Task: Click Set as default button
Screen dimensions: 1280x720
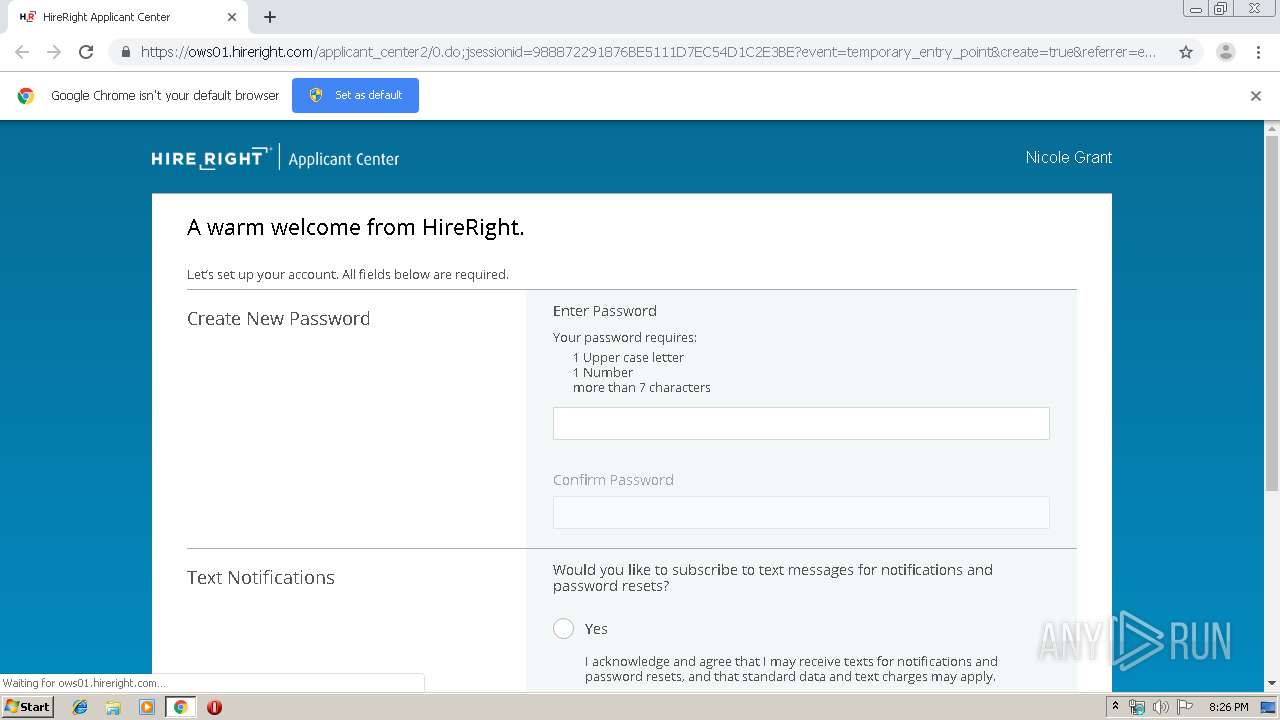Action: coord(355,95)
